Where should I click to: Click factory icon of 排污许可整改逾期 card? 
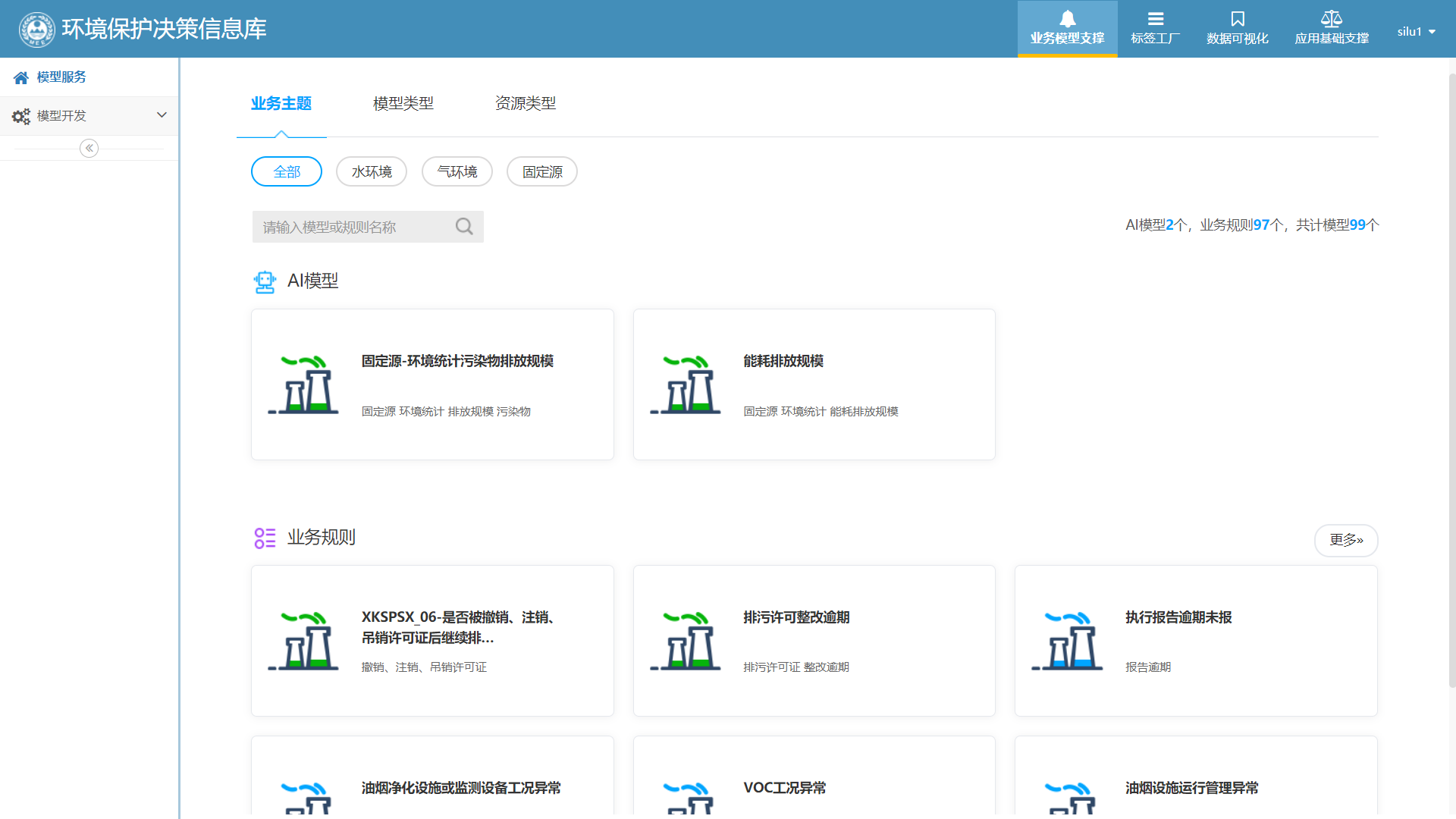click(x=686, y=641)
